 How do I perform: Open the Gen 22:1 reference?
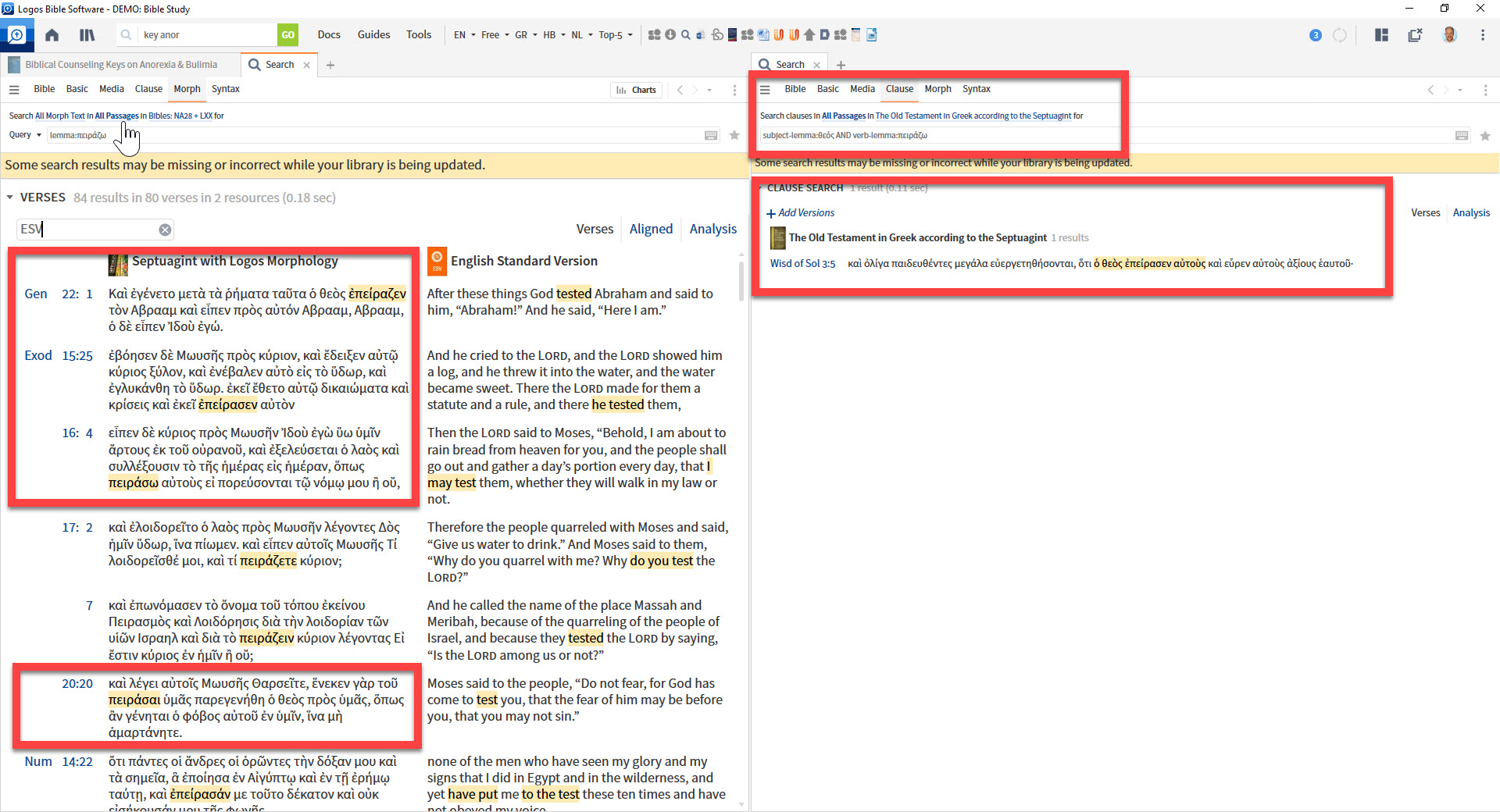point(59,294)
